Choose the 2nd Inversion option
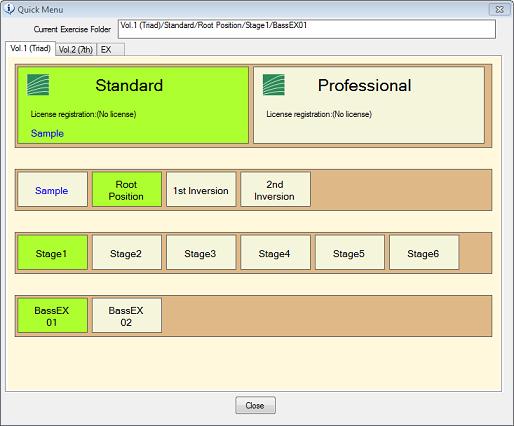Screen dimensions: 514x426 pyautogui.click(x=275, y=189)
